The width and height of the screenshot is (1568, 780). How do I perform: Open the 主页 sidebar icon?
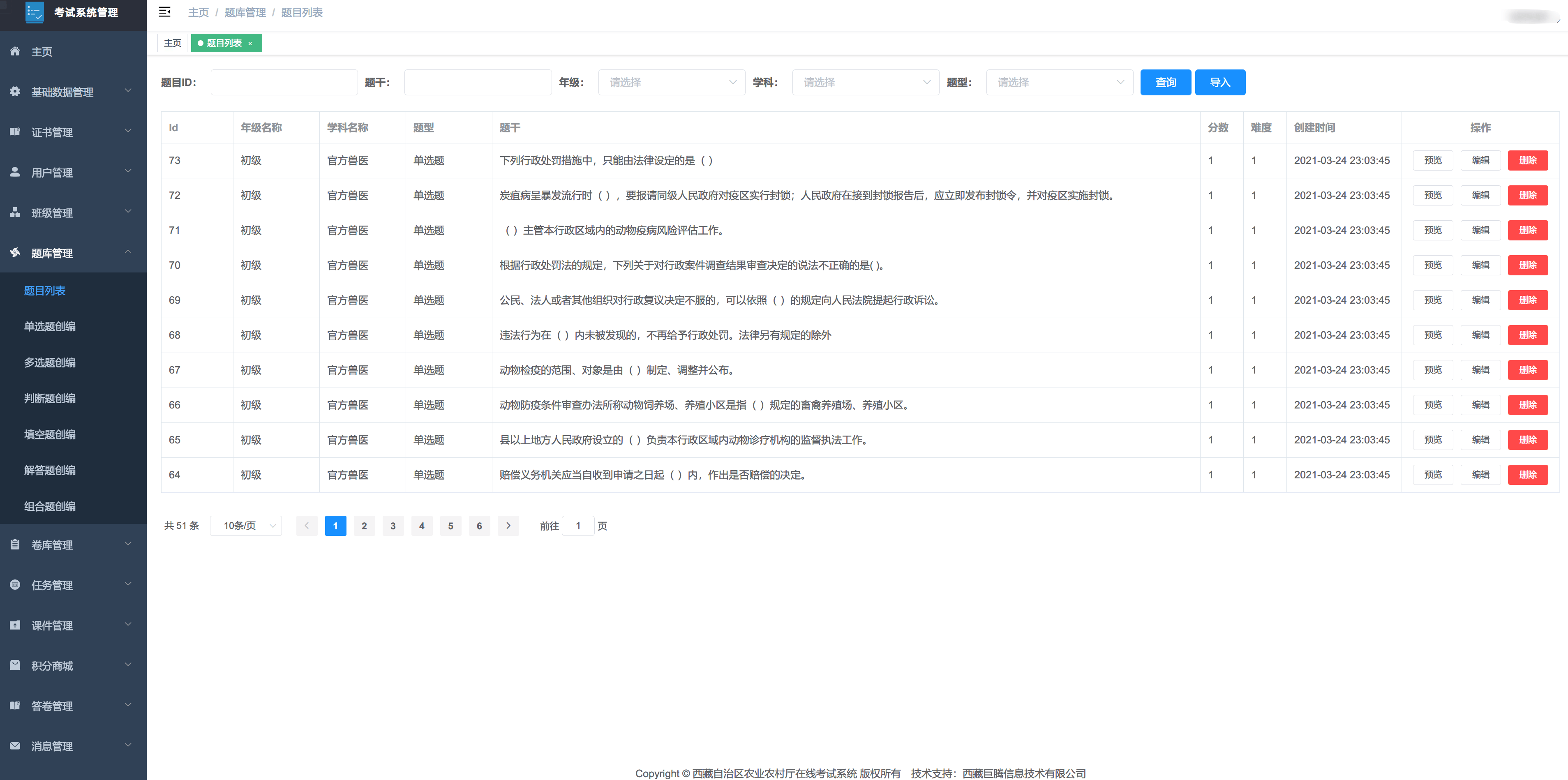tap(15, 51)
